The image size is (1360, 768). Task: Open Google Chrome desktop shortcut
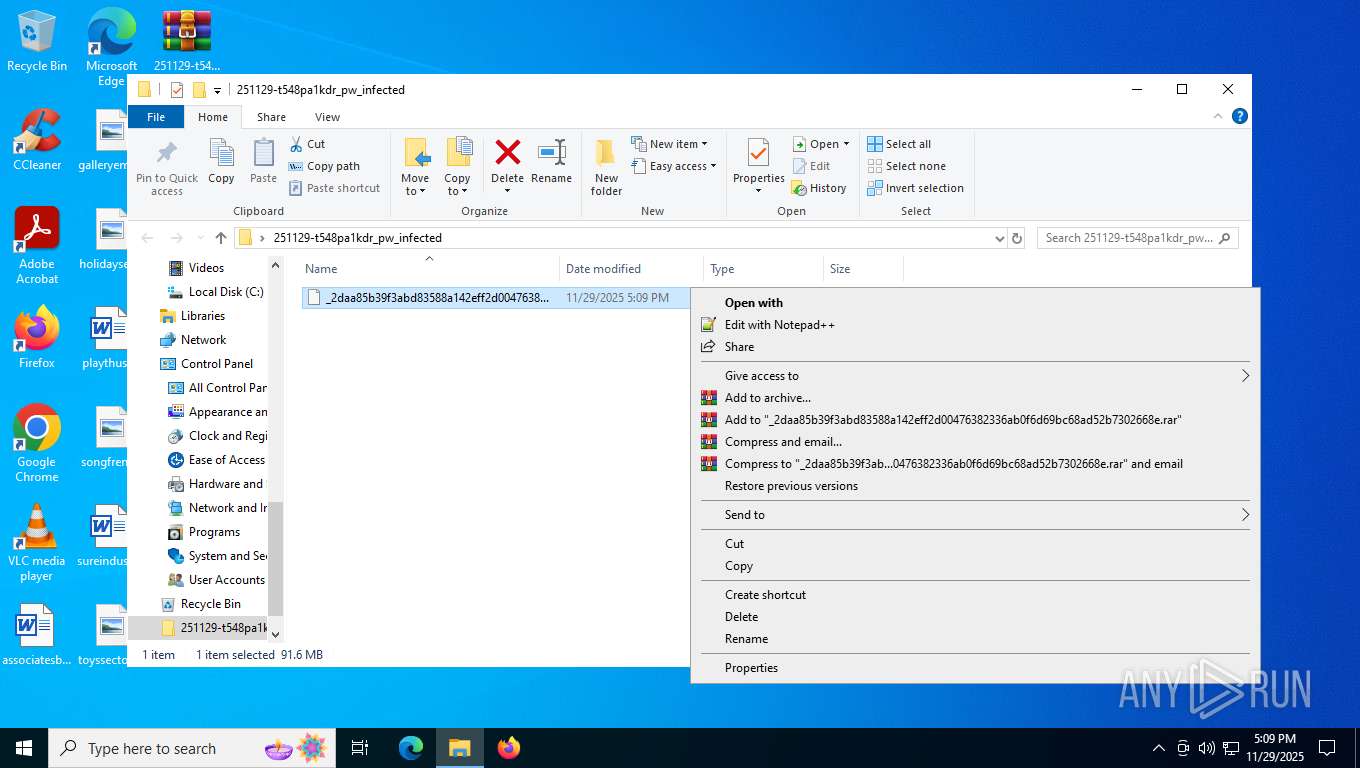37,444
